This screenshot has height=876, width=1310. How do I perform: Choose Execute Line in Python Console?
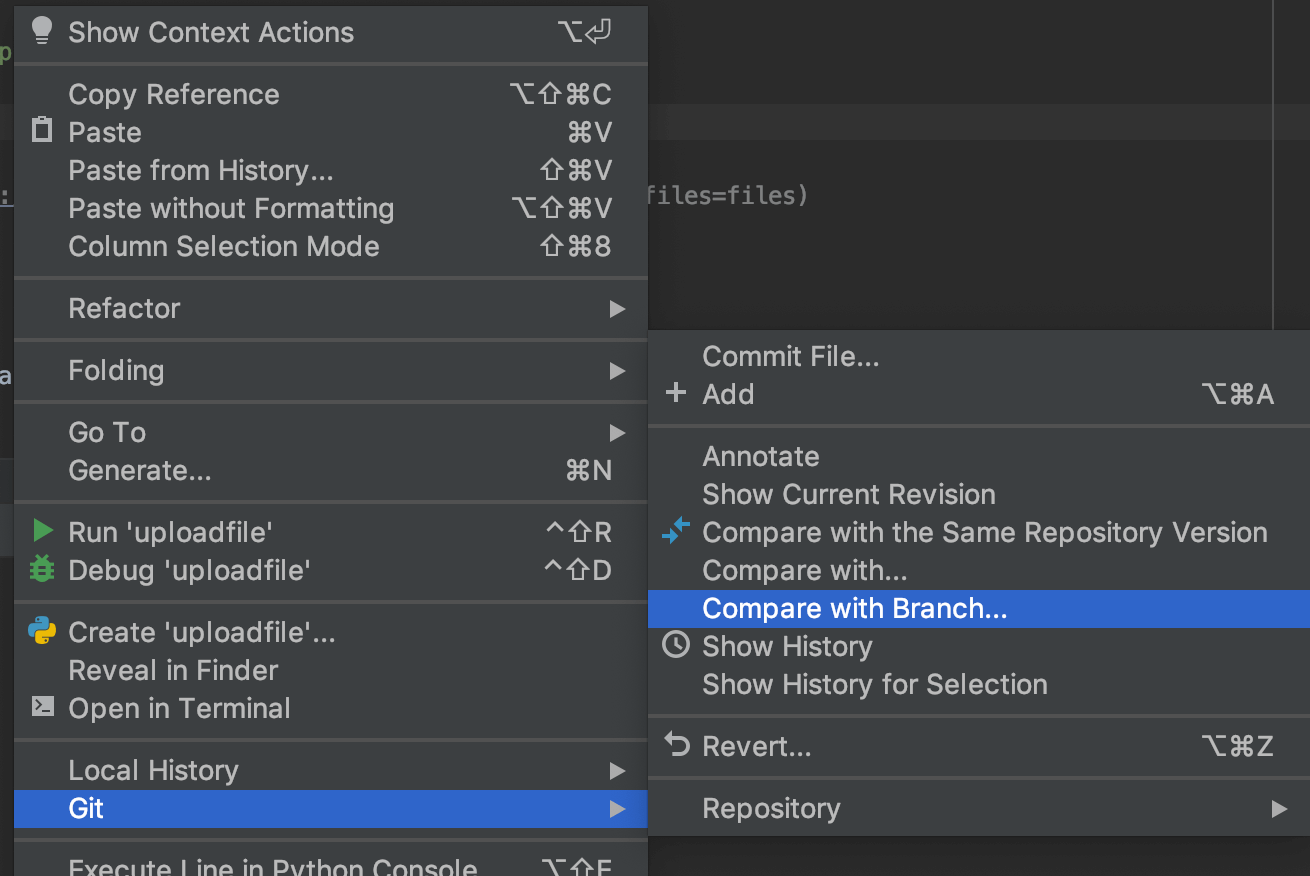(x=331, y=864)
